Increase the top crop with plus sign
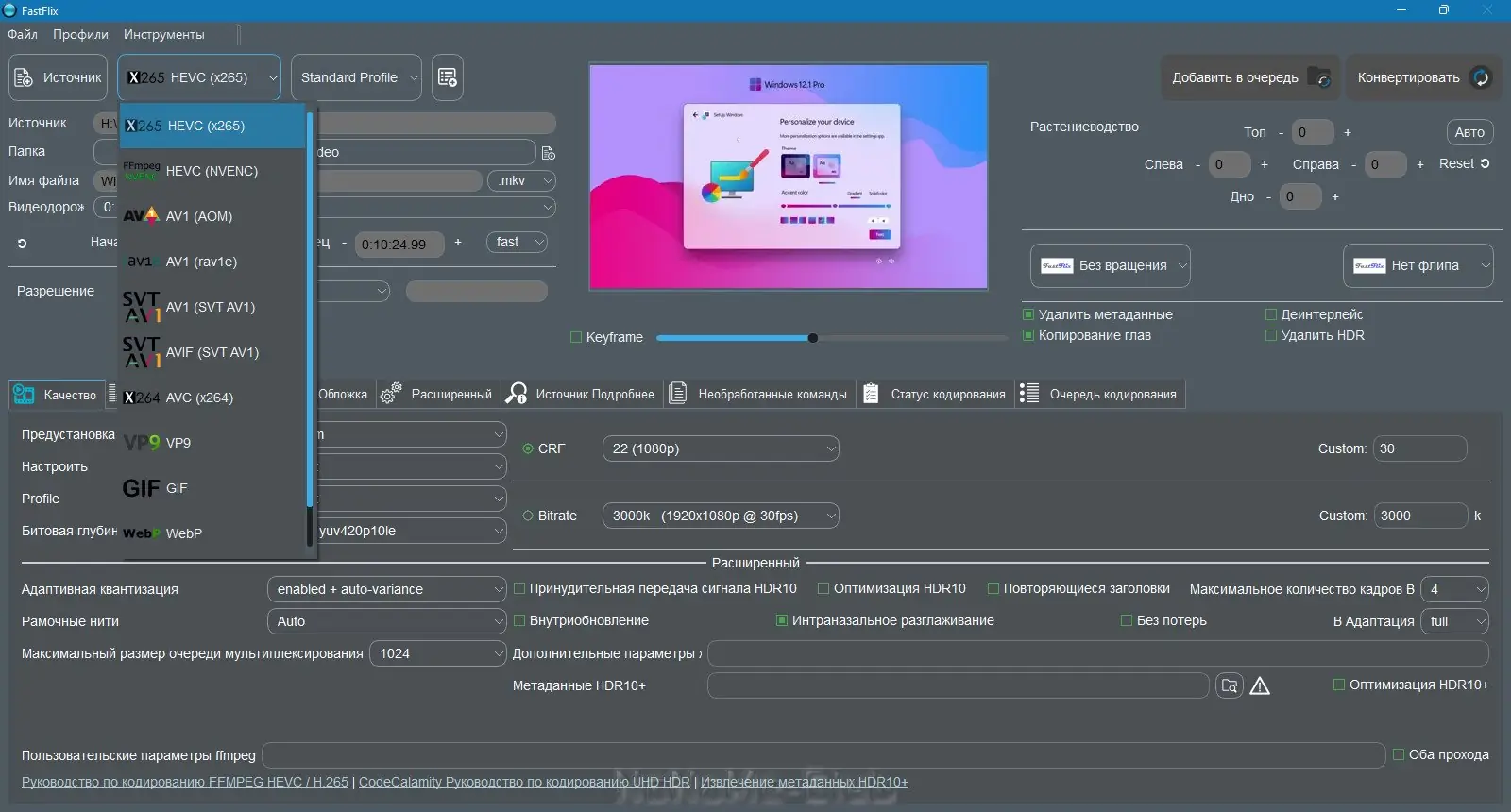 (1348, 133)
